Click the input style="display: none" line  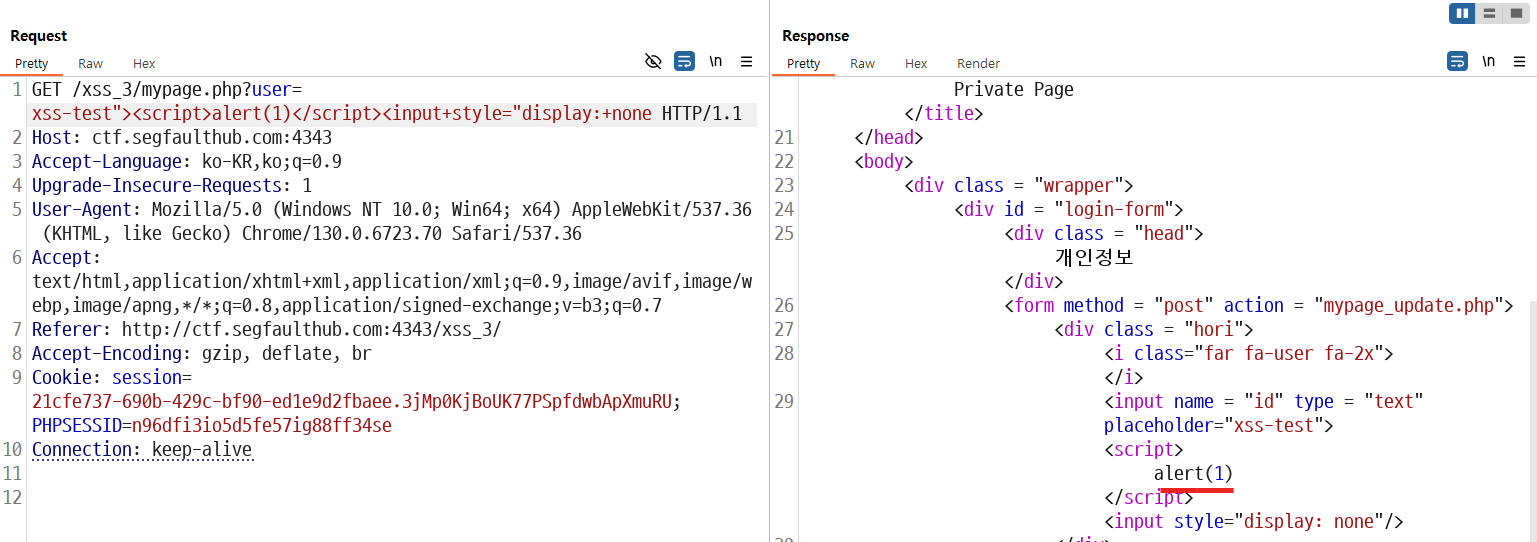[1254, 521]
